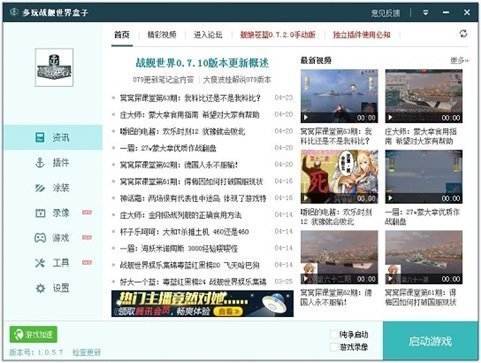Refresh the page with the reload icon
The width and height of the screenshot is (481, 363).
click(x=463, y=34)
